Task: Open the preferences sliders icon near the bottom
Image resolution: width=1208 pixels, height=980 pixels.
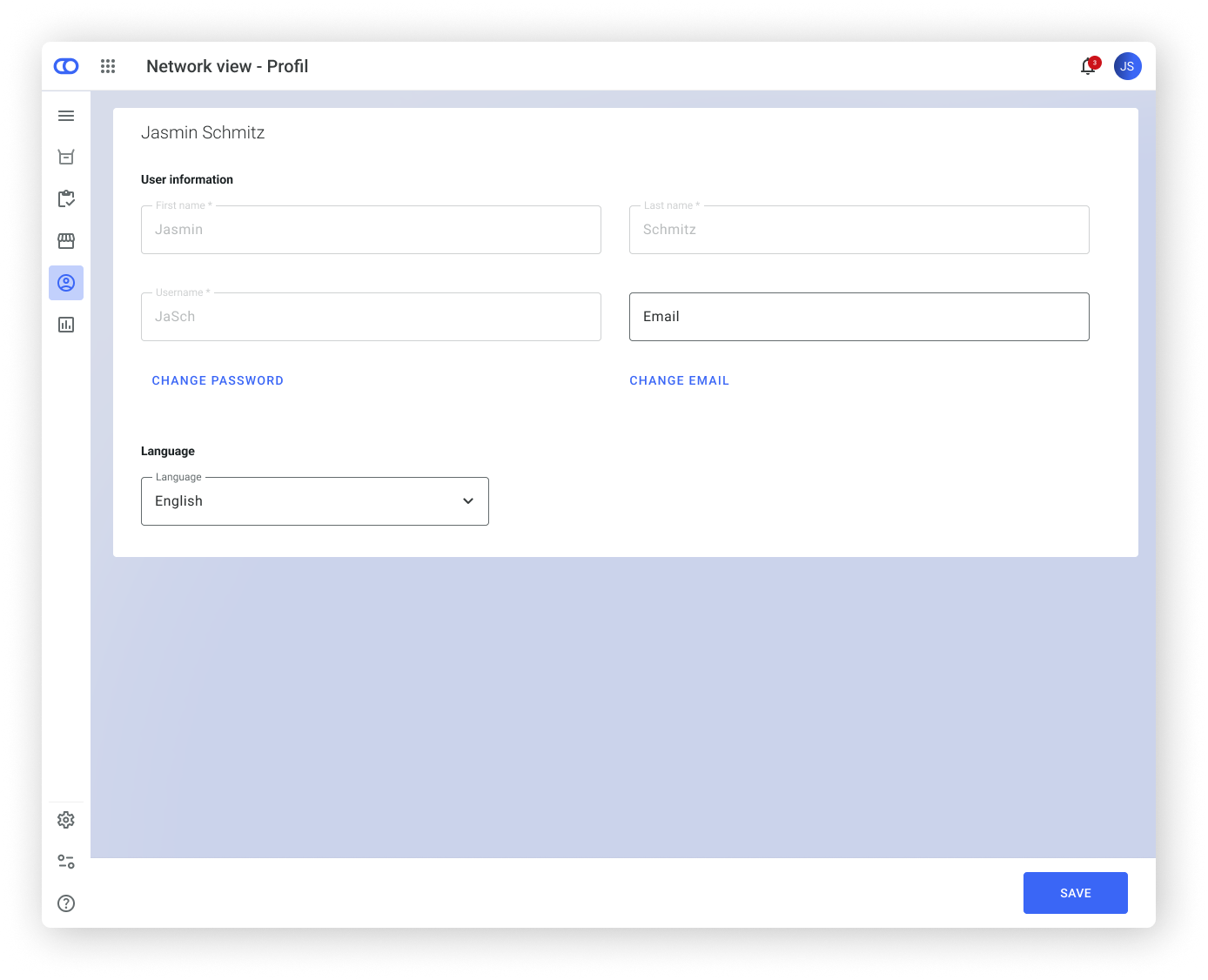Action: pos(66,861)
